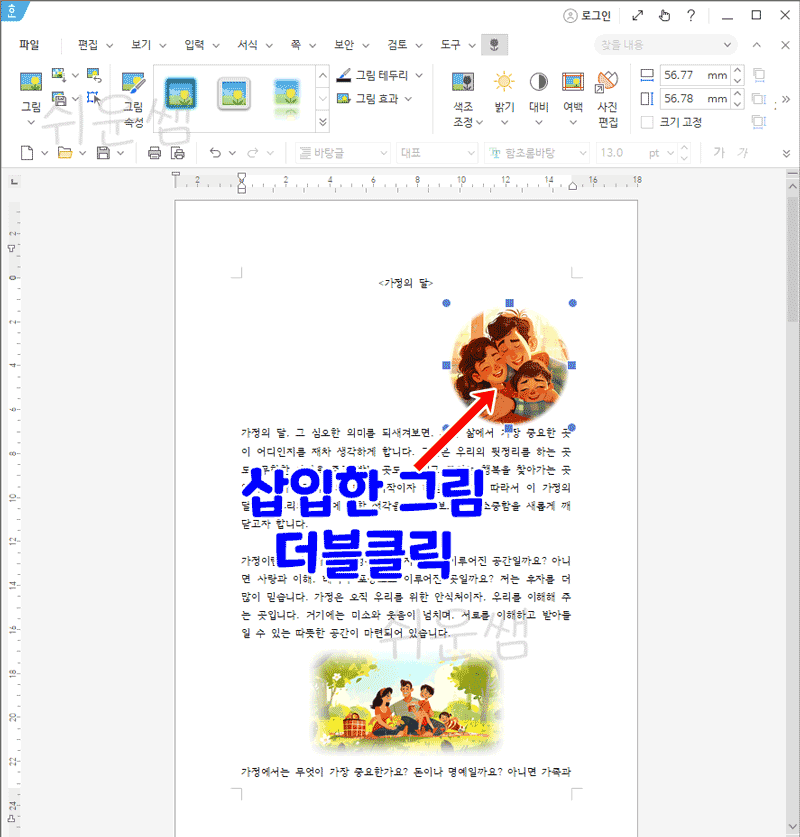Open the 서식 menu
The width and height of the screenshot is (800, 837).
pyautogui.click(x=248, y=45)
